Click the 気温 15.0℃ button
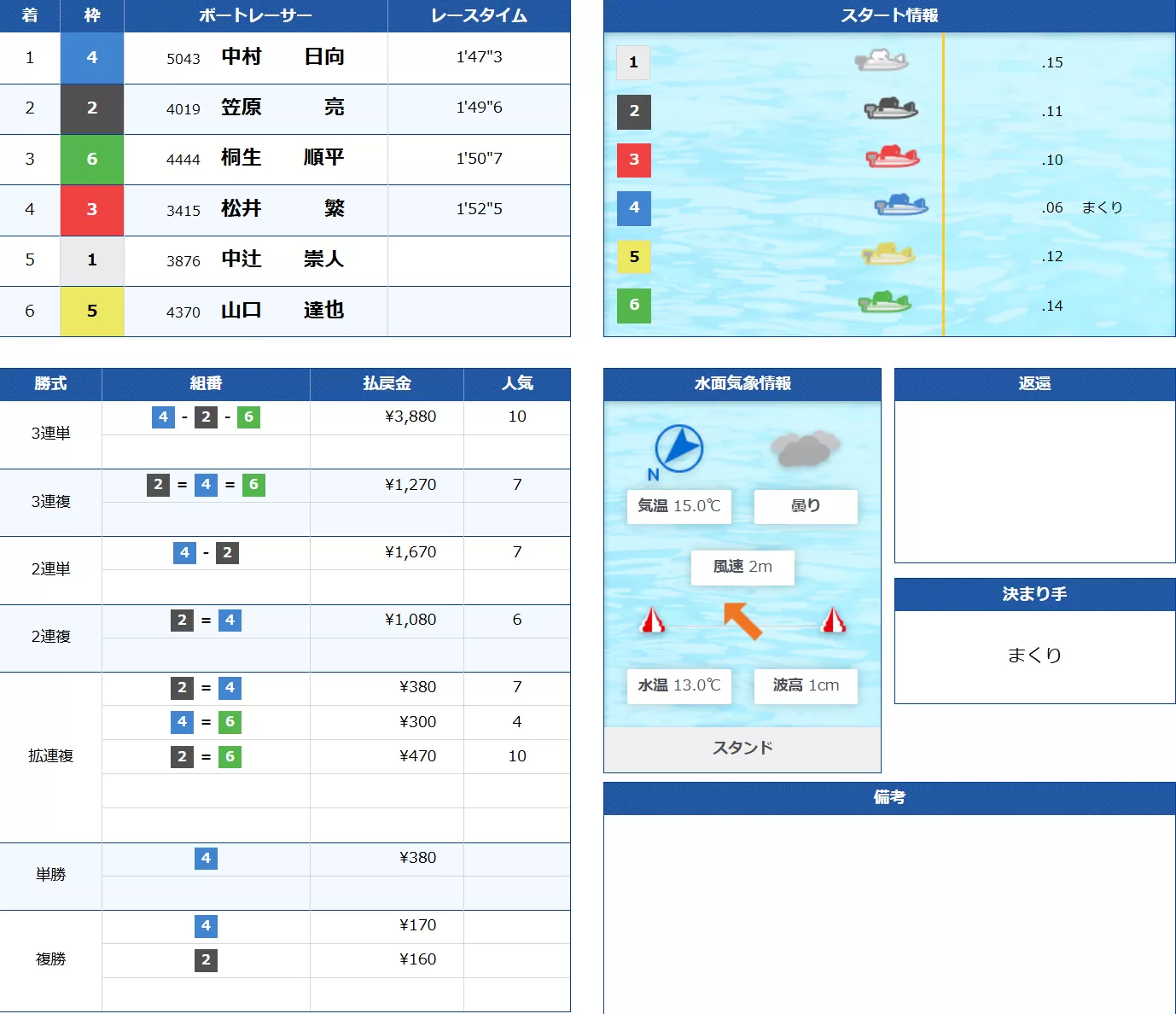This screenshot has height=1014, width=1176. [678, 506]
